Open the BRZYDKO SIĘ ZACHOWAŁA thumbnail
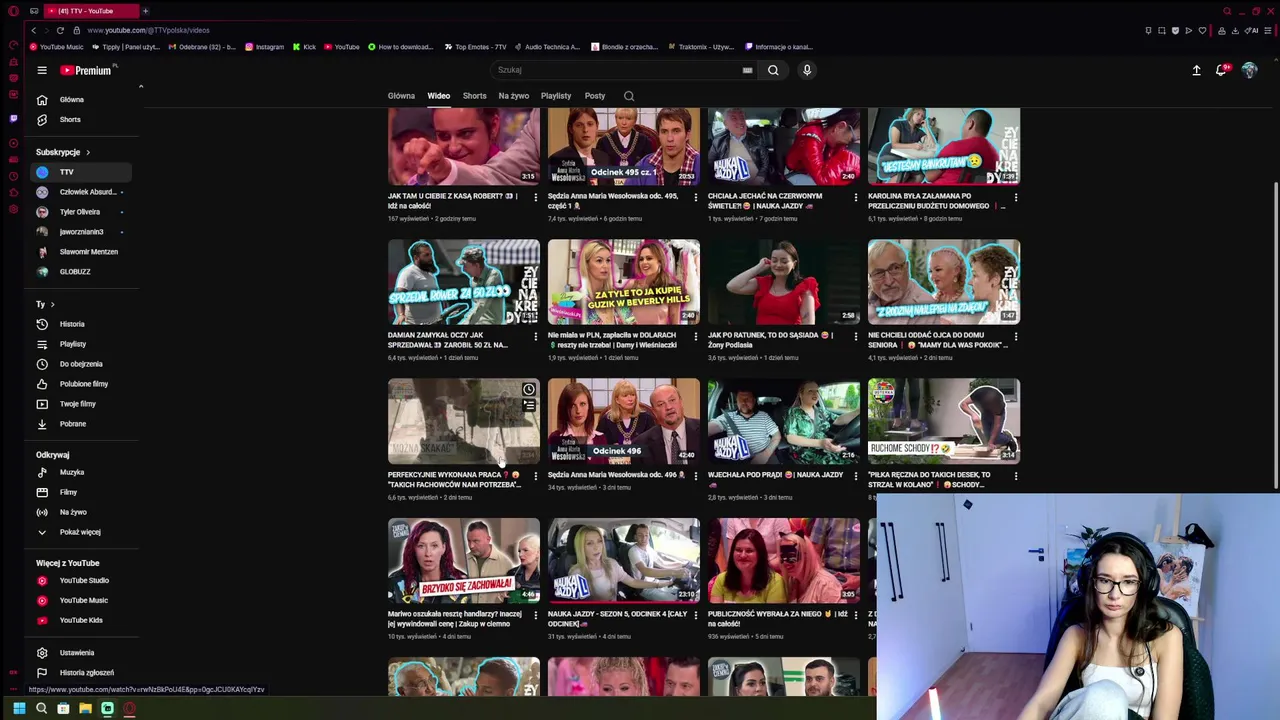1280x720 pixels. [464, 560]
